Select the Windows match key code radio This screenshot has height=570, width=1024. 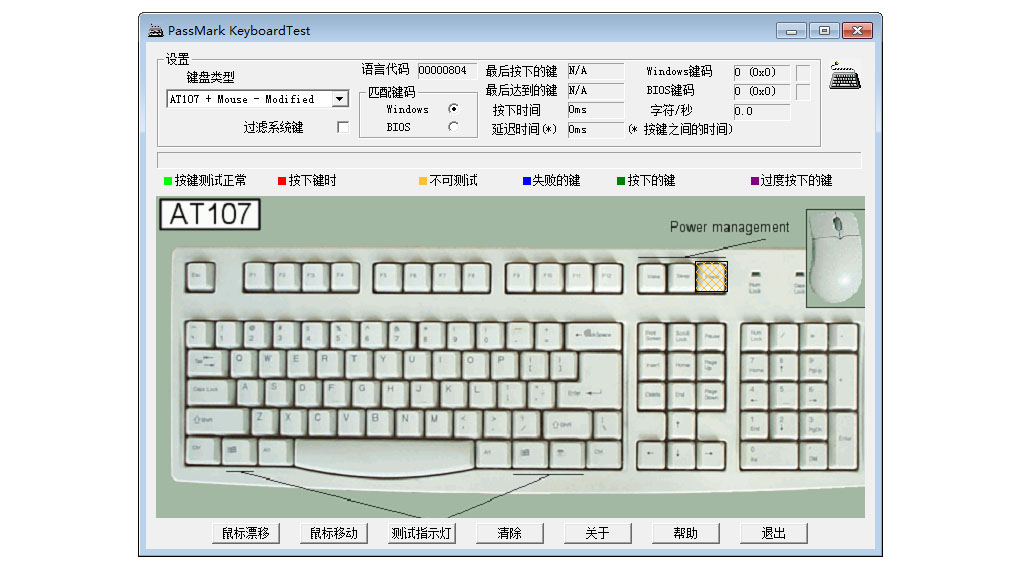click(x=453, y=108)
